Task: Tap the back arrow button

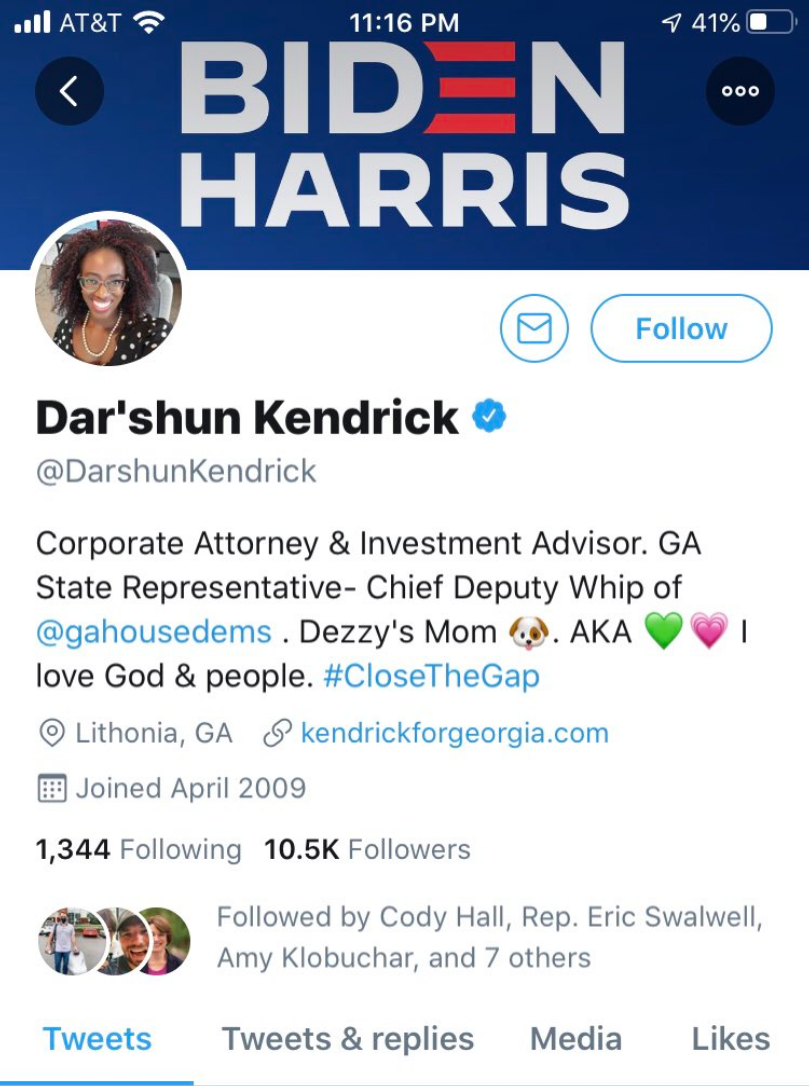Action: point(69,91)
